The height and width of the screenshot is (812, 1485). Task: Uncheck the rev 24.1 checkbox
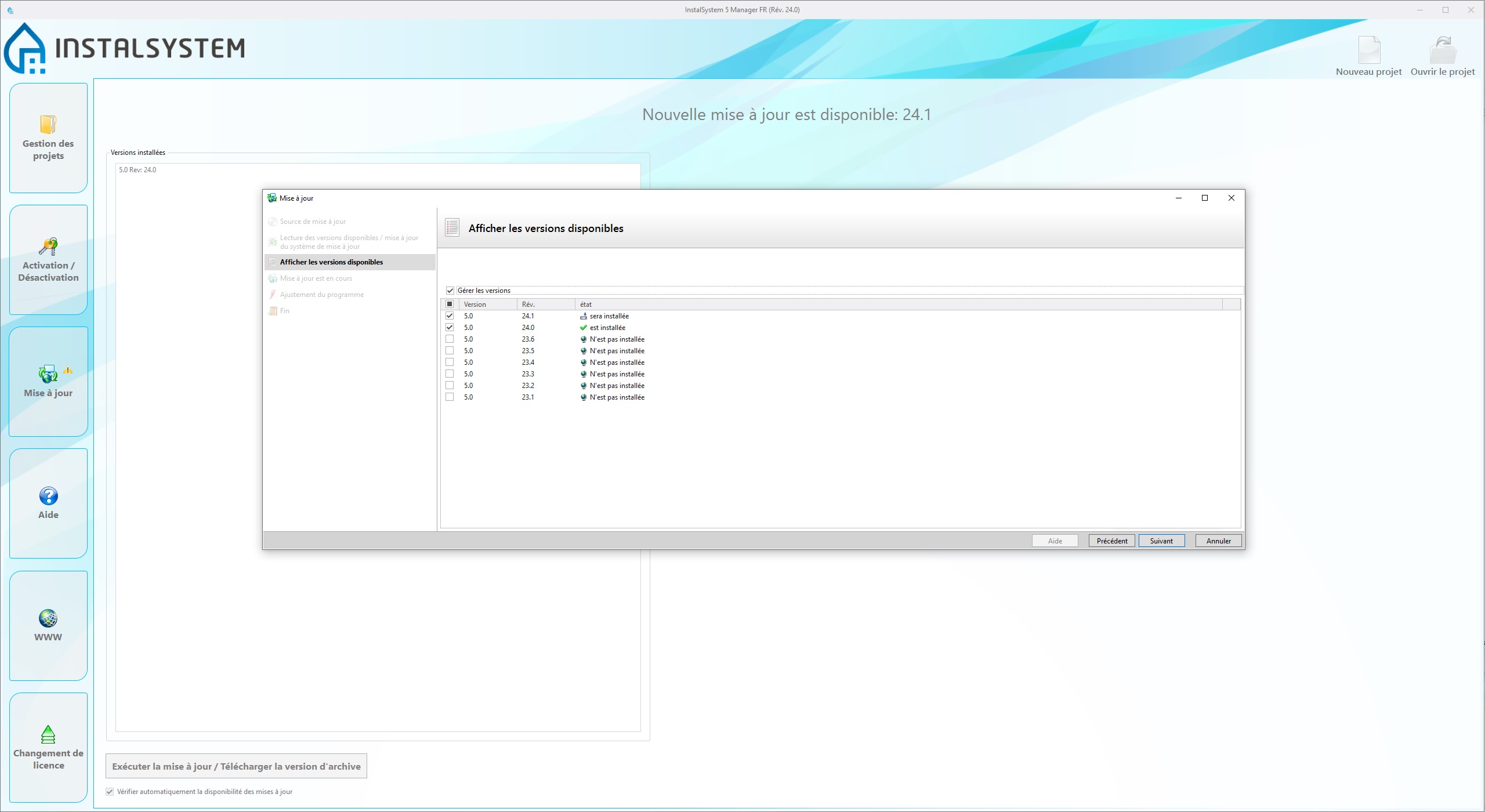click(450, 316)
